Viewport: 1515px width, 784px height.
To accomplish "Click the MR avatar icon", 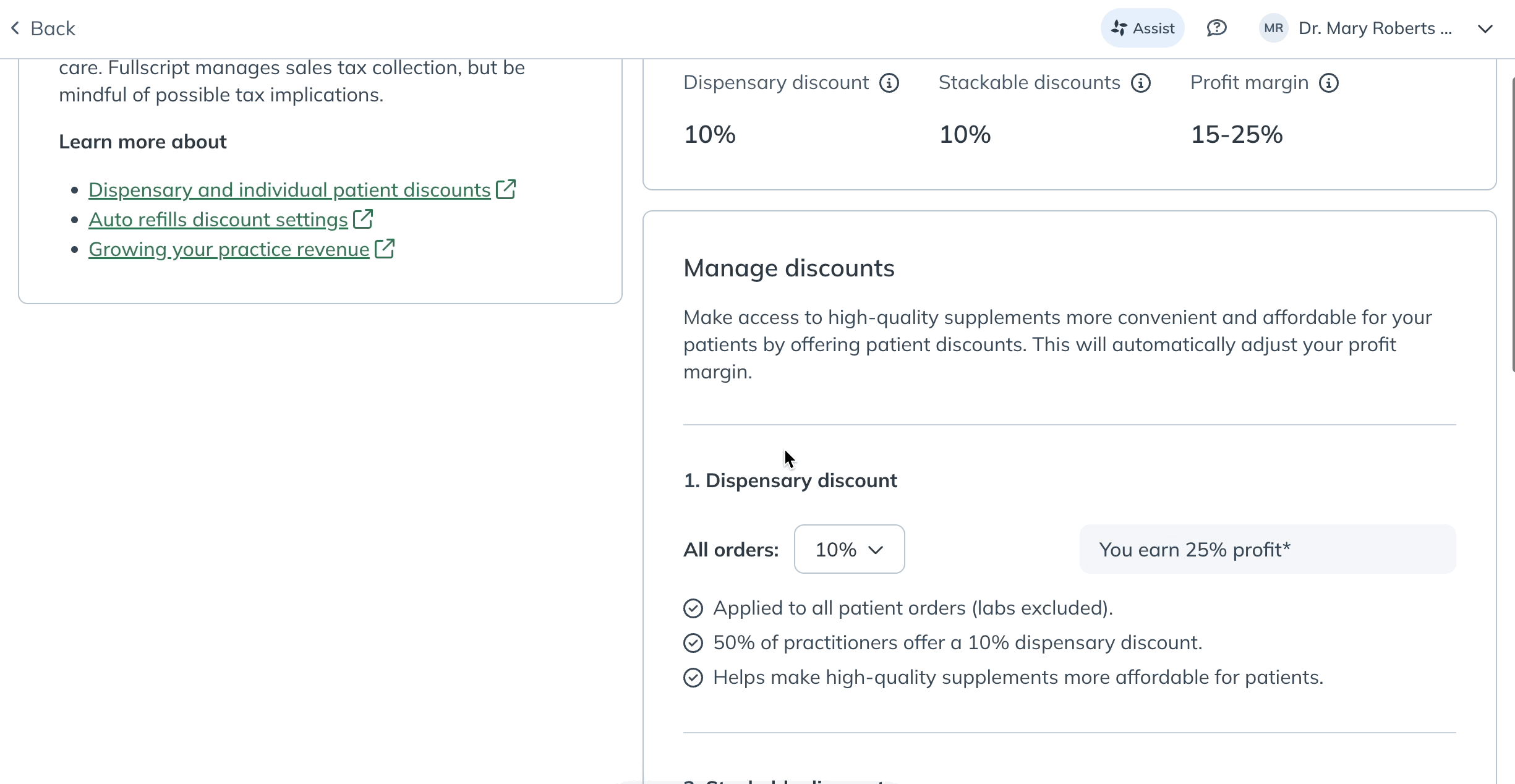I will pyautogui.click(x=1273, y=28).
